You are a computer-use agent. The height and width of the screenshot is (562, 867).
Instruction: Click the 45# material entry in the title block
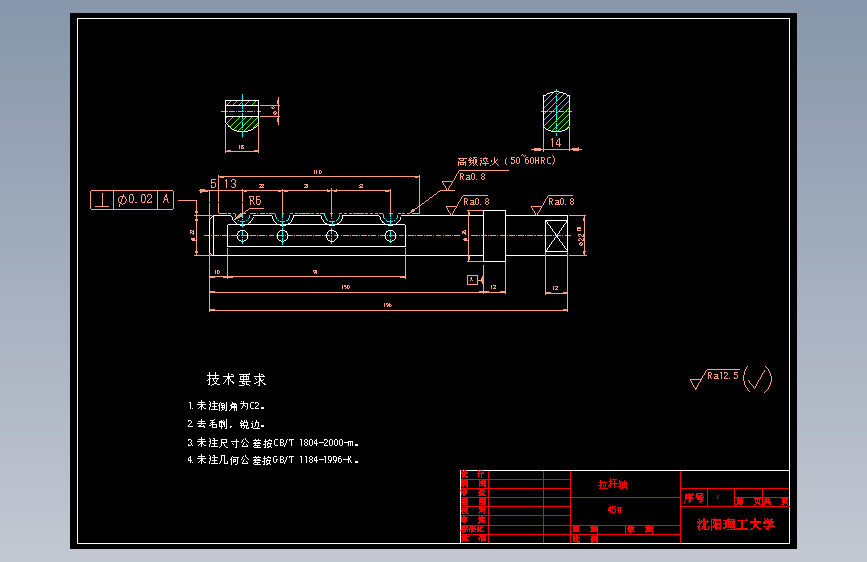pyautogui.click(x=614, y=509)
